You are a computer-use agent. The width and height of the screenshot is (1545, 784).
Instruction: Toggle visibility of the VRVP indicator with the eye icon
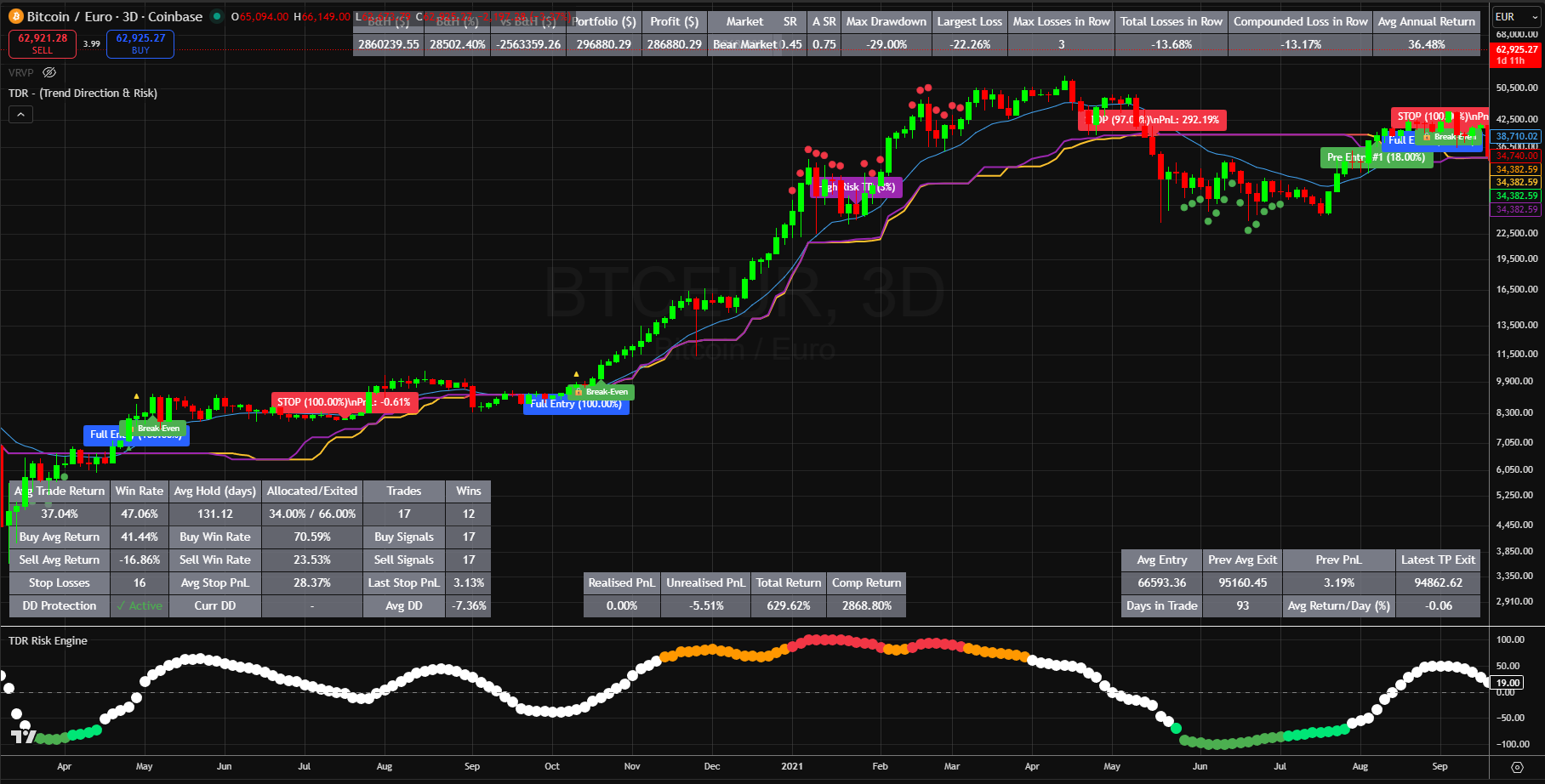[x=49, y=72]
